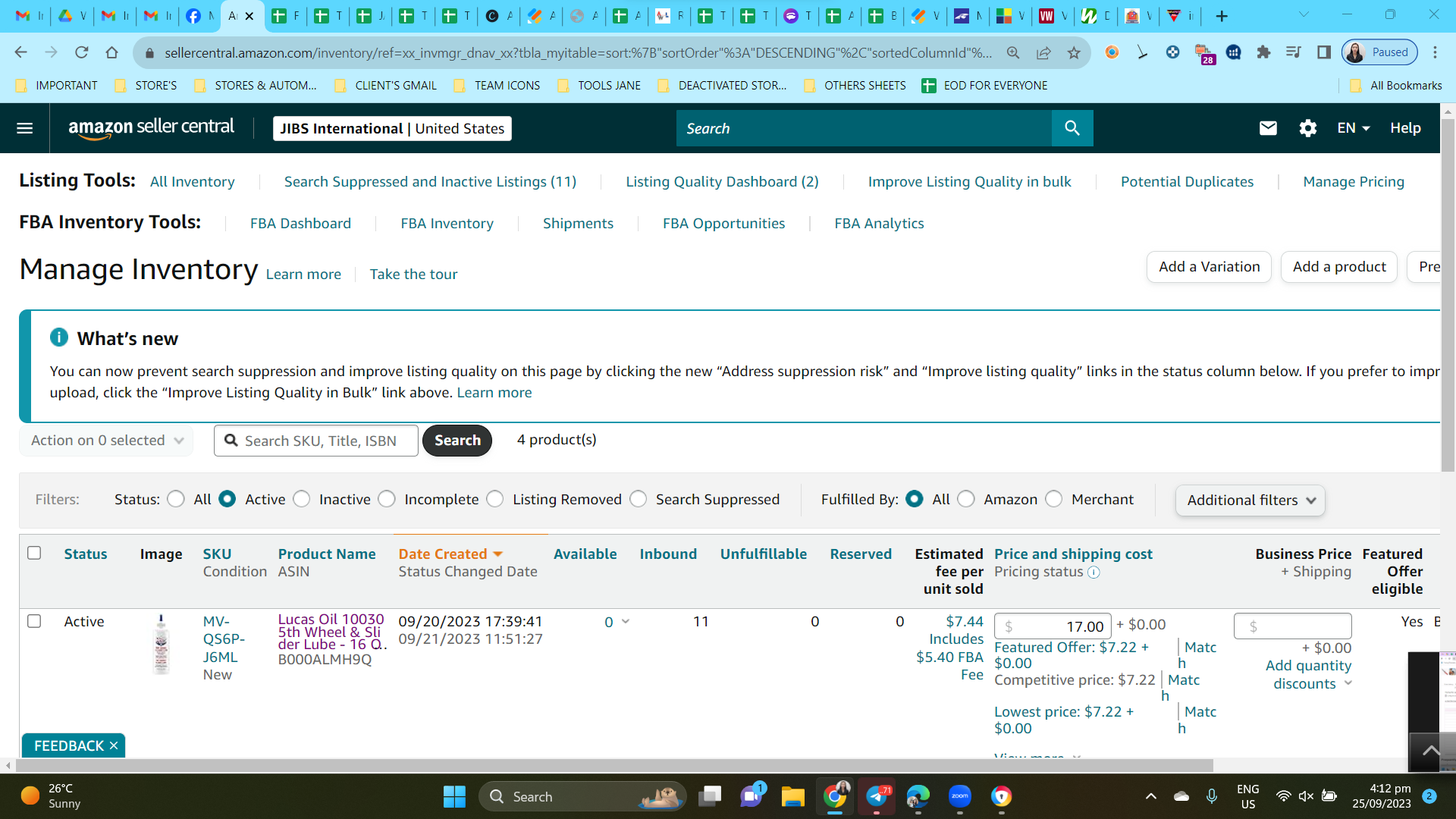The image size is (1456, 819).
Task: Open Microsoft Teams chat from taskbar
Action: 752,796
